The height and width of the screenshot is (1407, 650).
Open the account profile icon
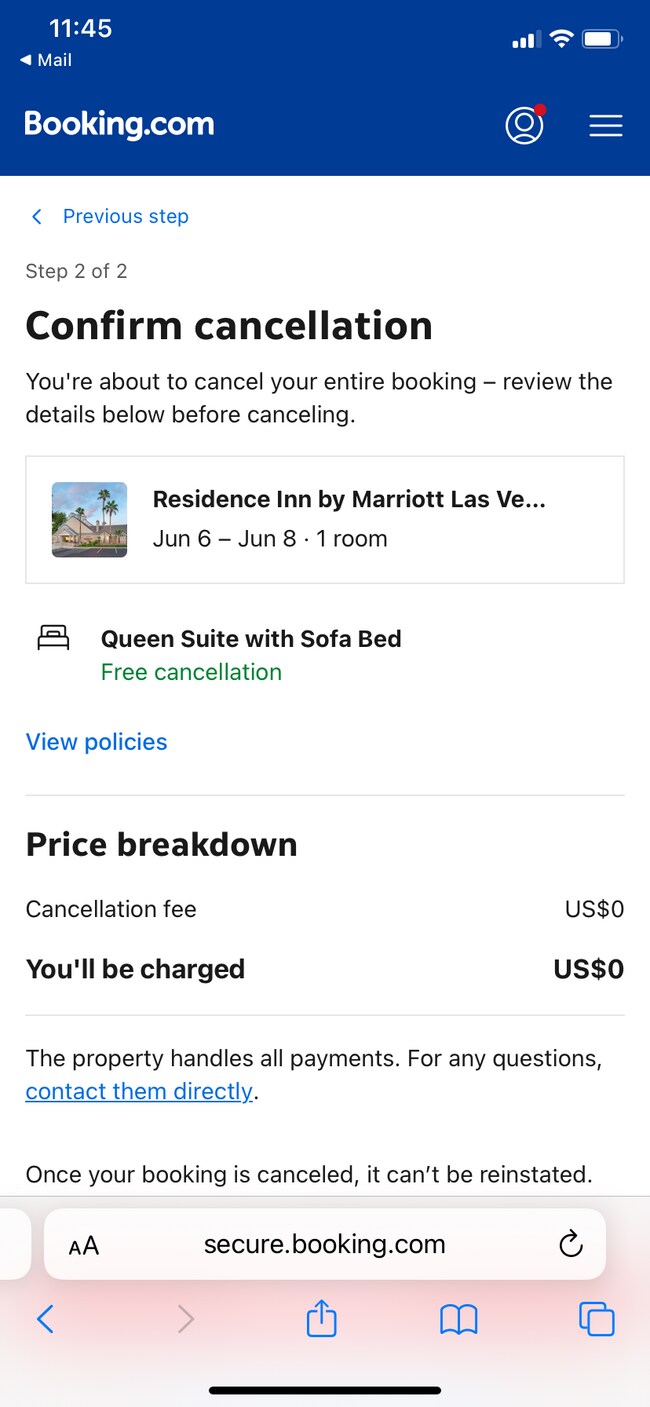click(524, 125)
